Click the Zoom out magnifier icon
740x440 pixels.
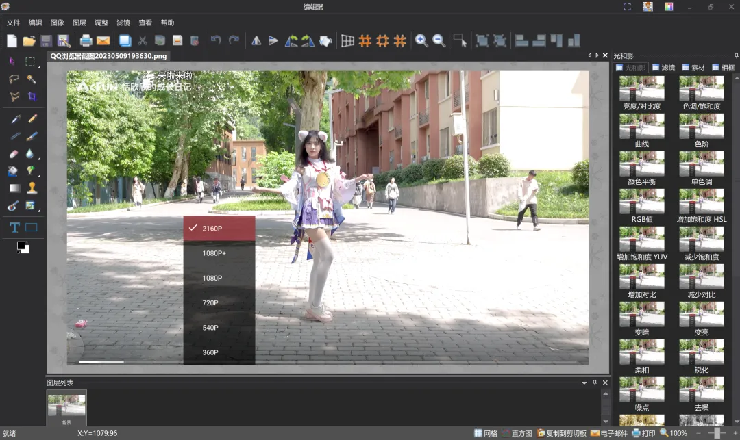[439, 41]
